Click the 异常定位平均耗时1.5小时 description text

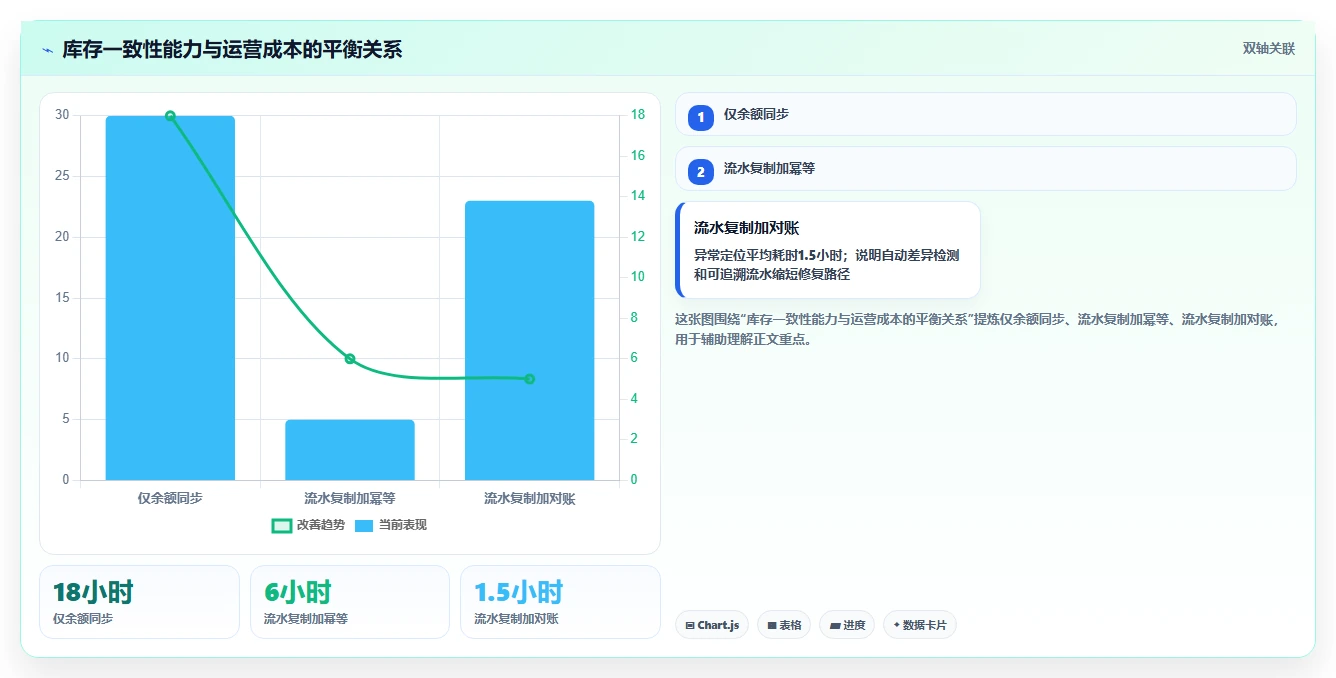[x=827, y=264]
